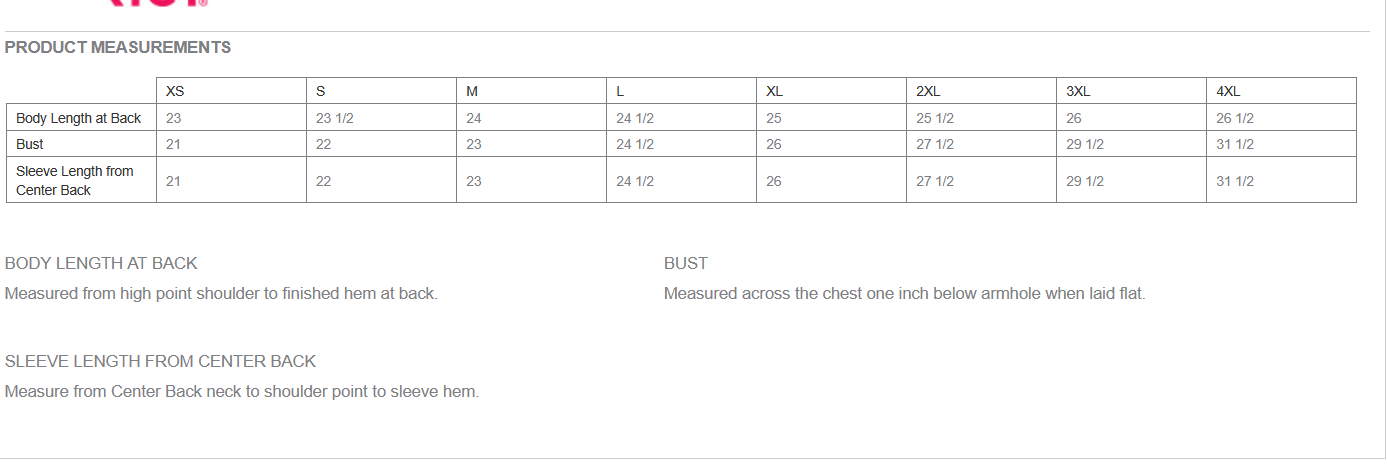The image size is (1387, 468).
Task: Click the BODY LENGTH AT BACK description heading
Action: tap(101, 263)
